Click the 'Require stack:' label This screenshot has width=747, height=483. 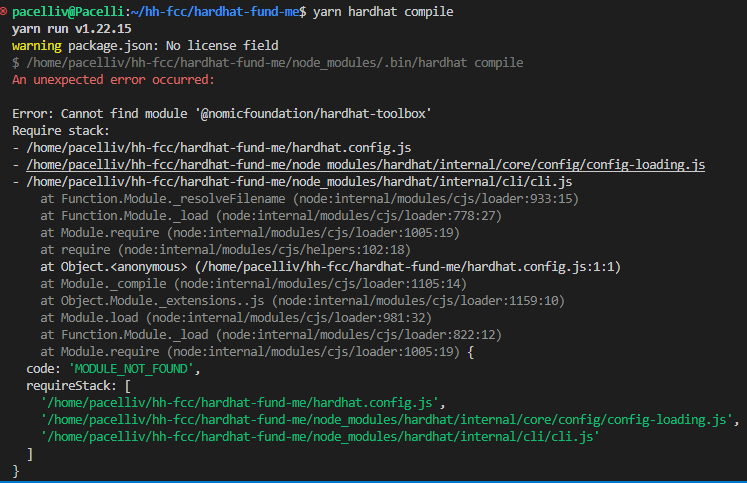61,131
